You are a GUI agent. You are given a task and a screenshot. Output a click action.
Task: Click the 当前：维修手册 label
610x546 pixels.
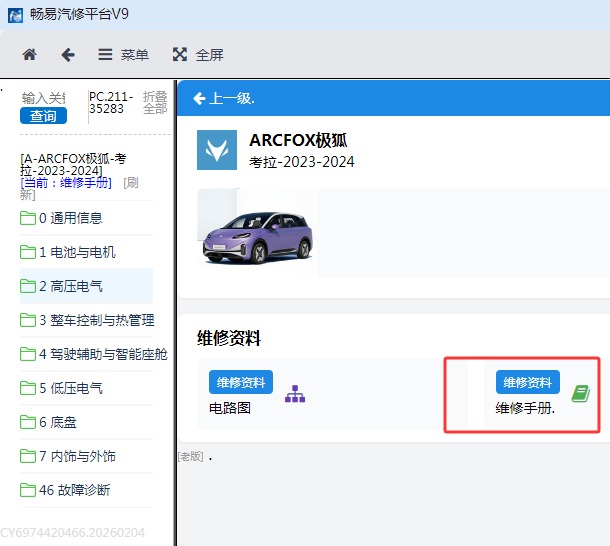tap(66, 183)
